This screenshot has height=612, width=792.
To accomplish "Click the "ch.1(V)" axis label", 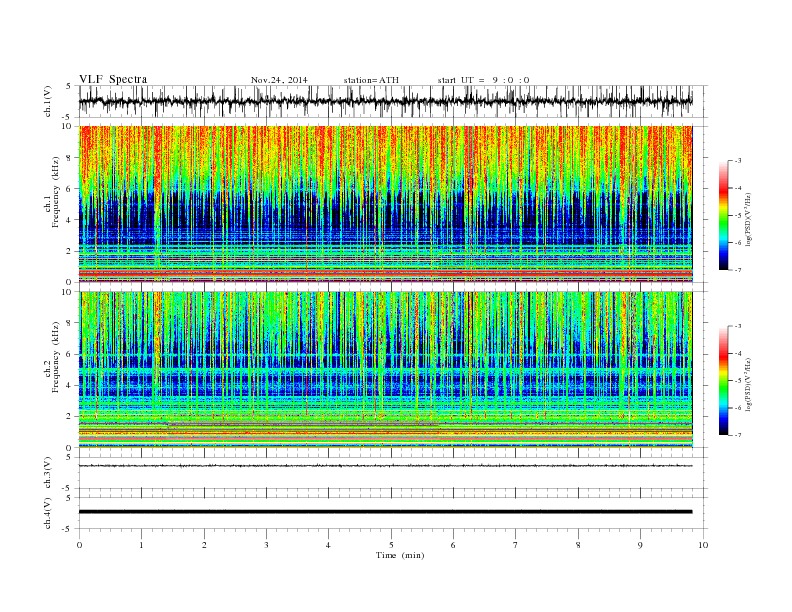I will coord(48,101).
